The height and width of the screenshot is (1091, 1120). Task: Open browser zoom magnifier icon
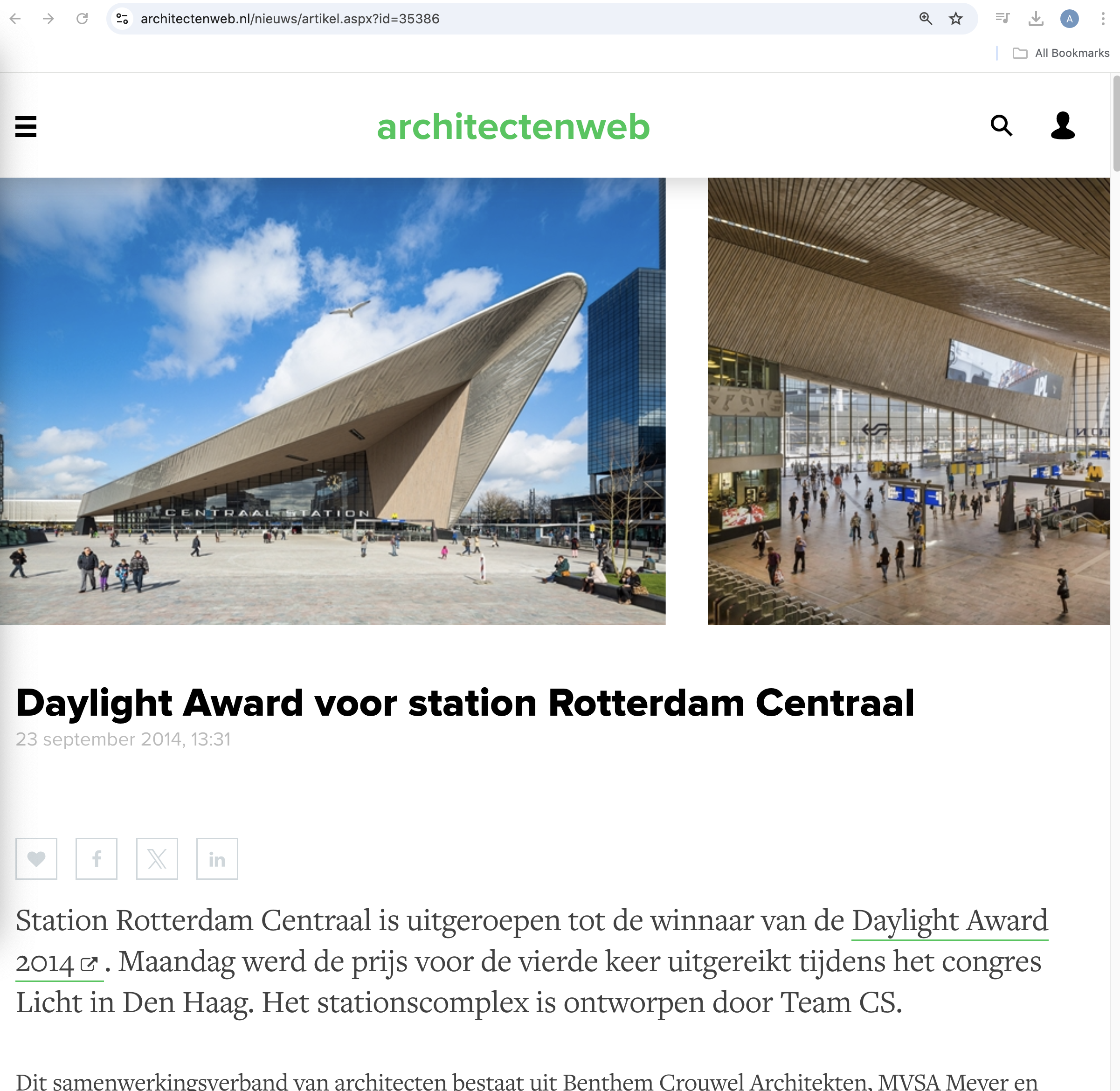pyautogui.click(x=925, y=19)
